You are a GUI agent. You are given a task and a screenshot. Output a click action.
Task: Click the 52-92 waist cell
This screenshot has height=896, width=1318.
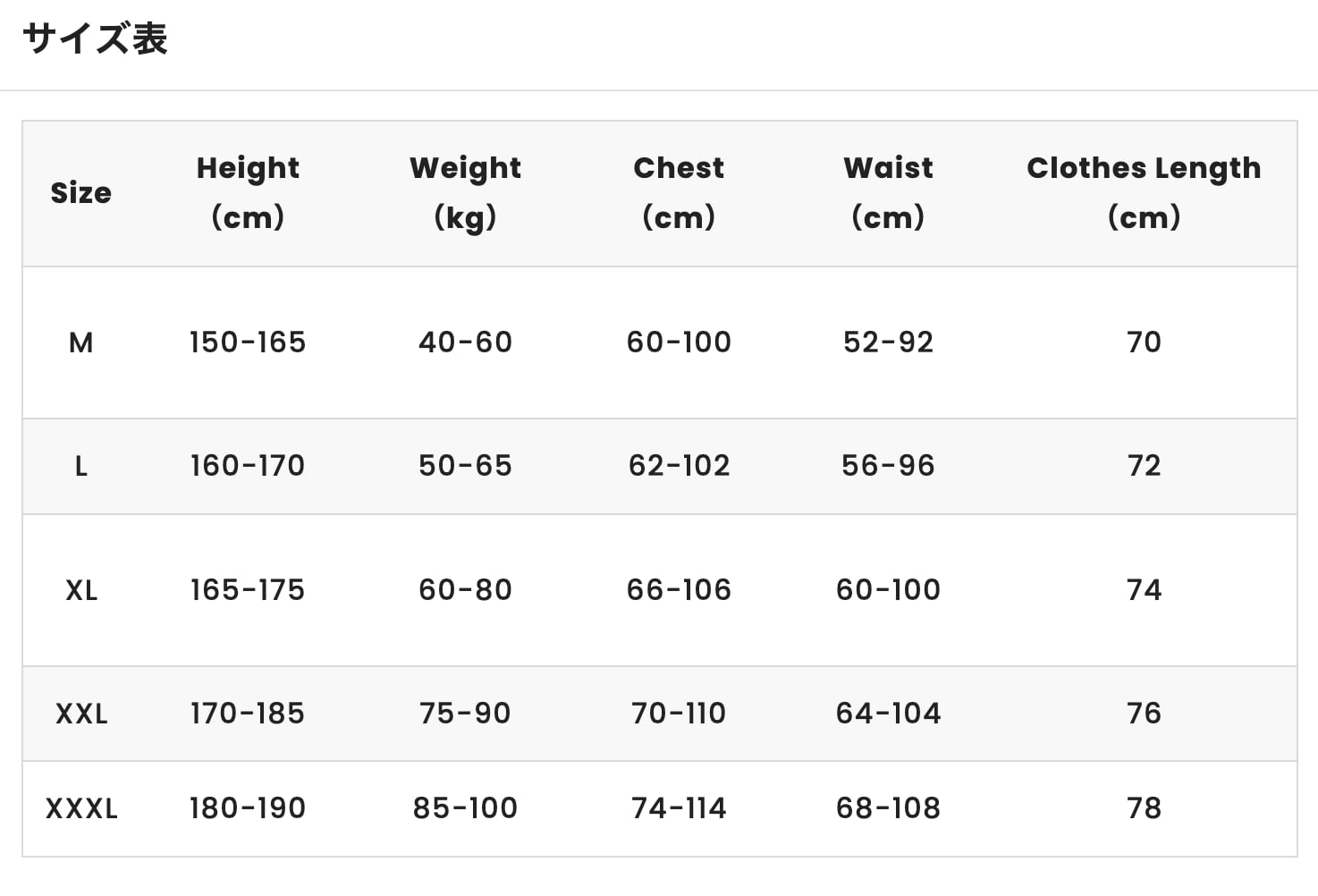(x=888, y=342)
